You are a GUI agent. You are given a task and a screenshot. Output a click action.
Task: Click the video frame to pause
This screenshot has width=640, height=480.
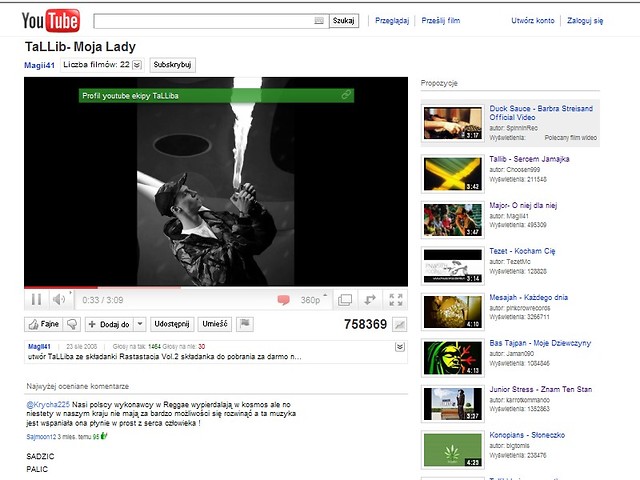216,182
